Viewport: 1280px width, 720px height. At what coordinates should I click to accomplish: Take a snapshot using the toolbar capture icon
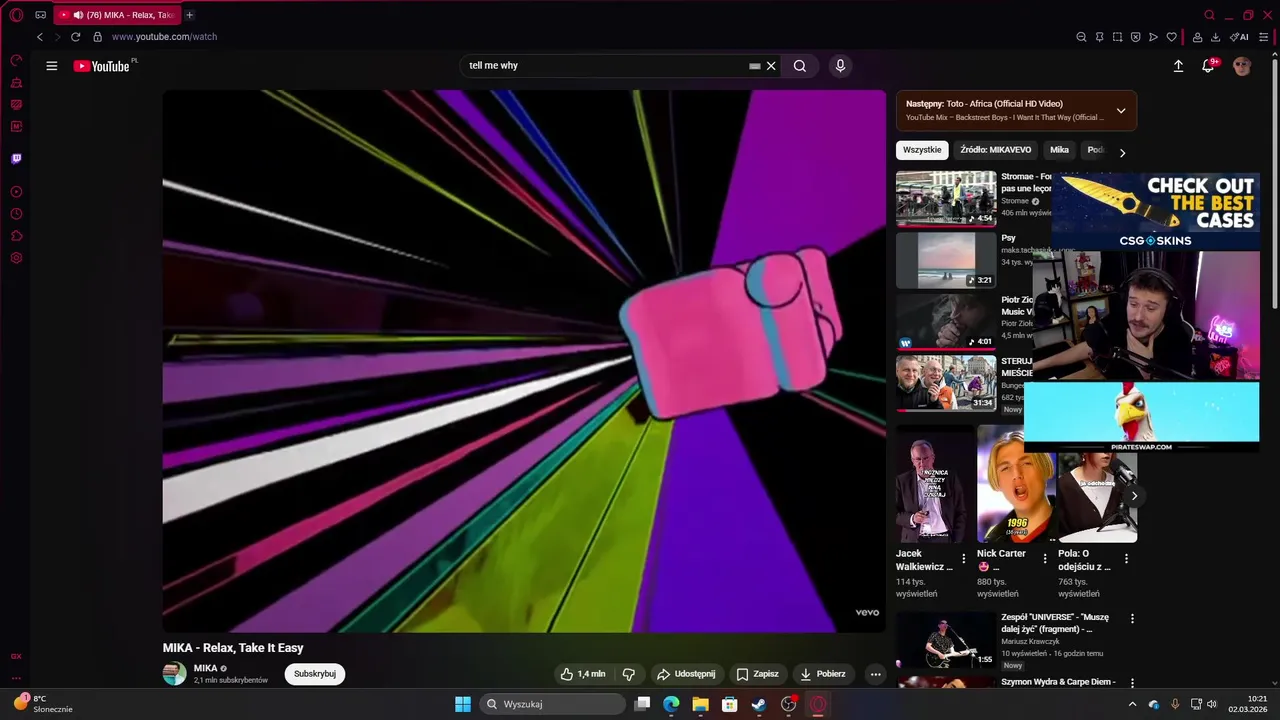(x=1117, y=37)
